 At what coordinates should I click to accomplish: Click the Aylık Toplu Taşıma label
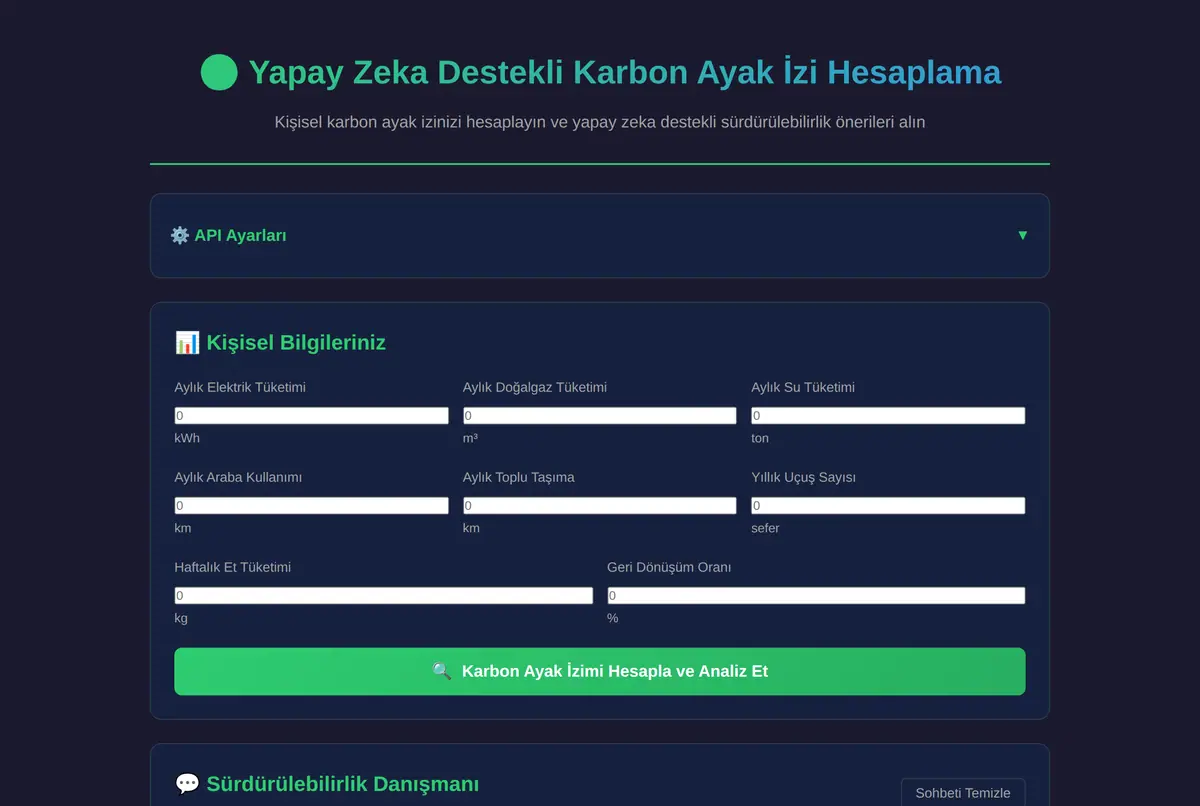[x=519, y=478]
